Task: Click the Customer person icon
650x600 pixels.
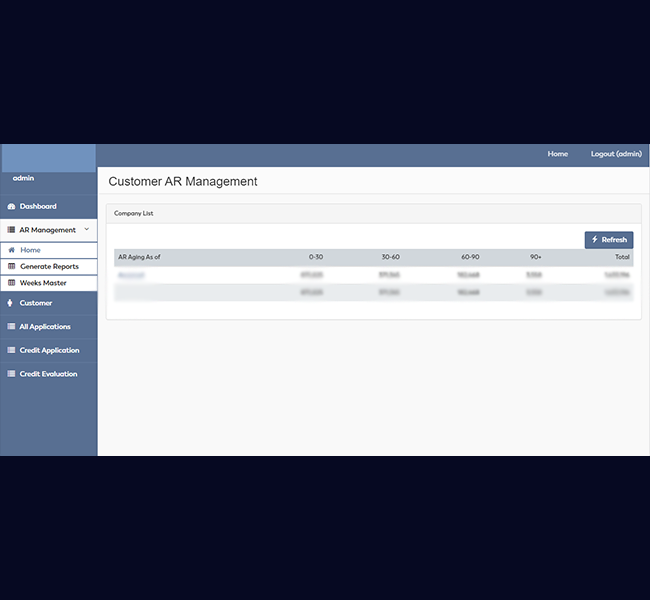Action: (x=11, y=303)
